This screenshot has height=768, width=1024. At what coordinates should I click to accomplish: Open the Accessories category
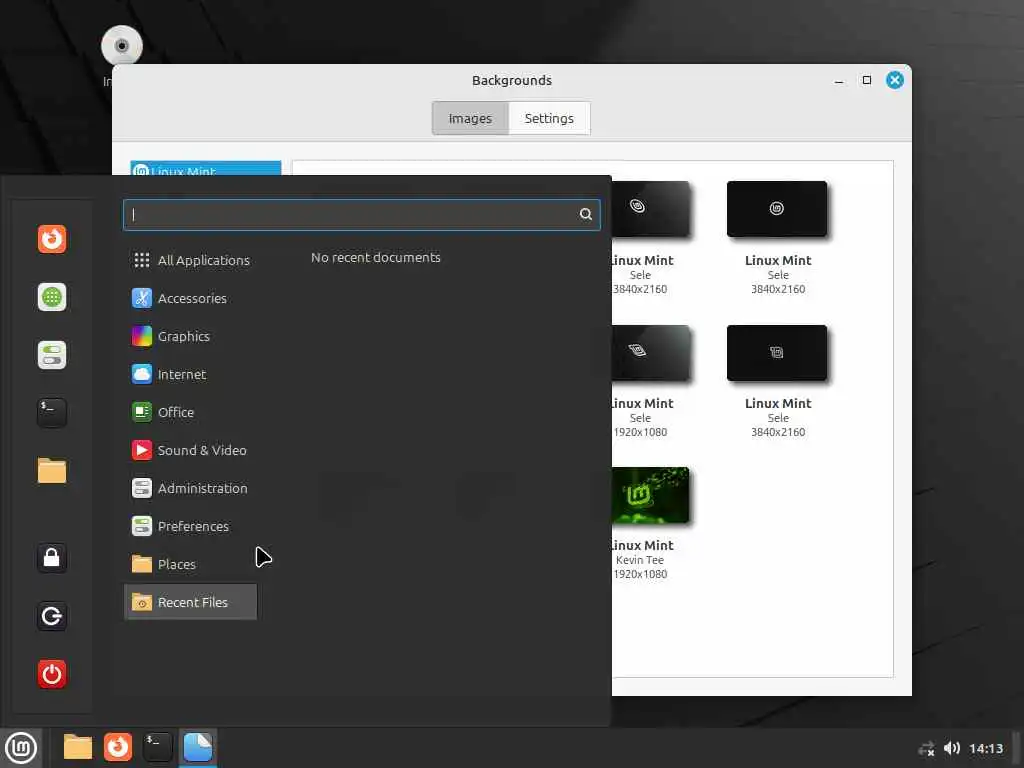click(191, 298)
